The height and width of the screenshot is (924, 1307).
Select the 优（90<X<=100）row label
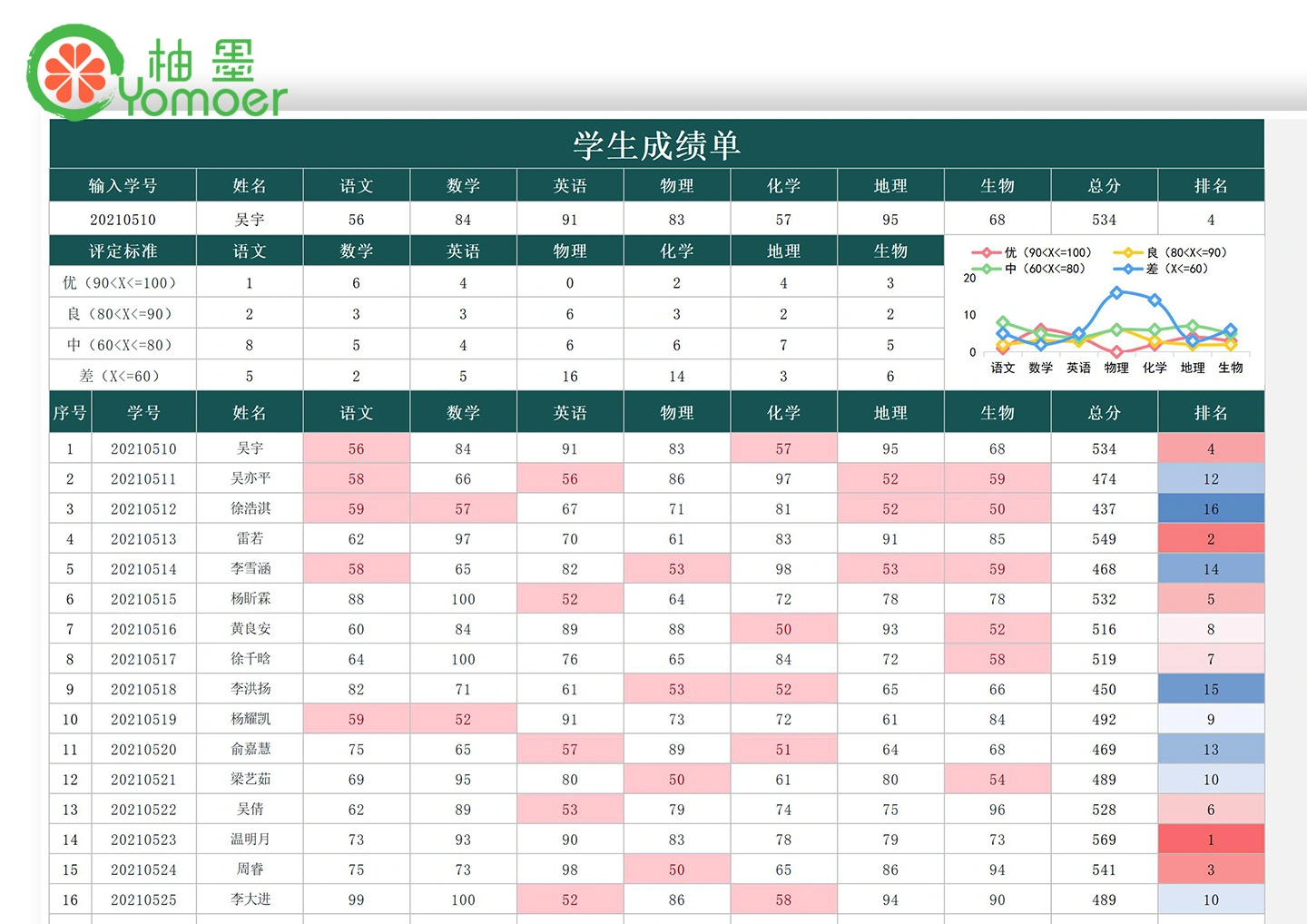pos(123,283)
